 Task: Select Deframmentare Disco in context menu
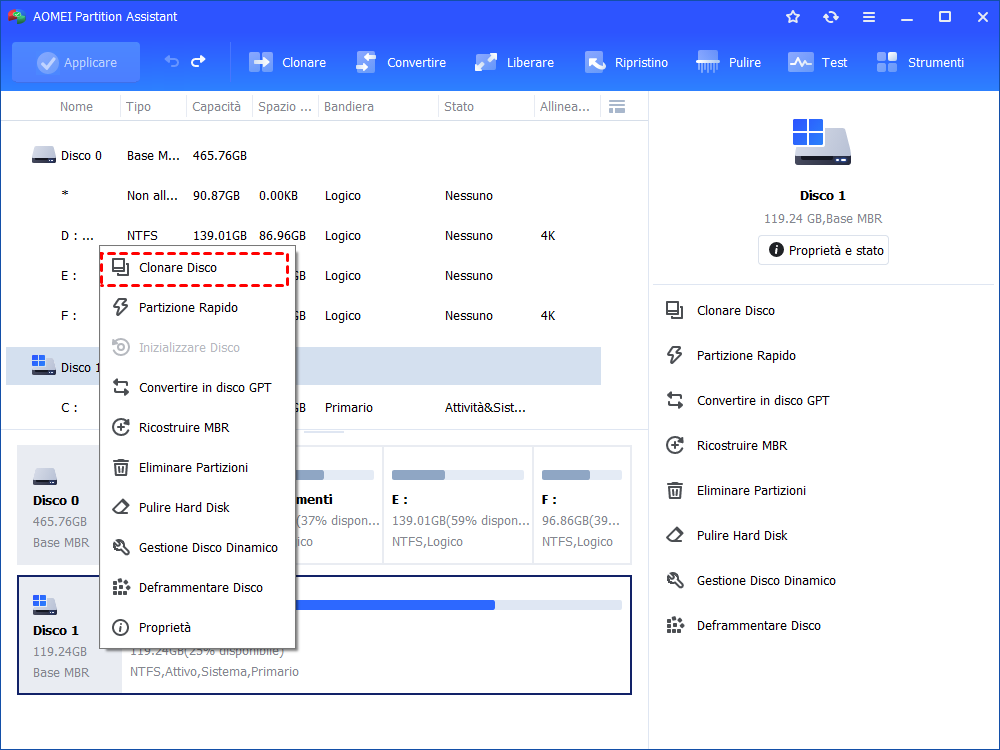[197, 587]
